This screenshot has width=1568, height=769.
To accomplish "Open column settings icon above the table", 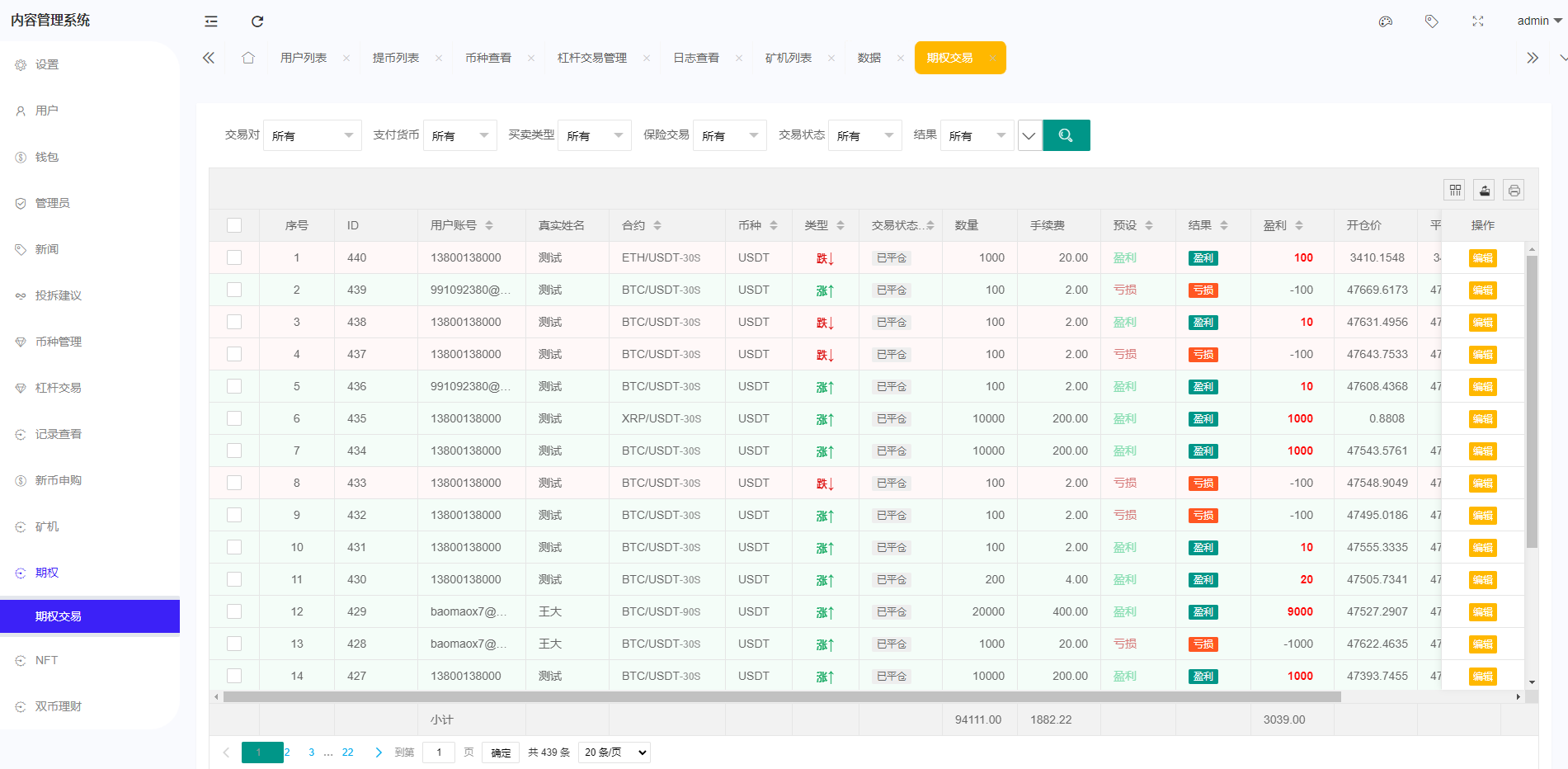I will 1454,190.
